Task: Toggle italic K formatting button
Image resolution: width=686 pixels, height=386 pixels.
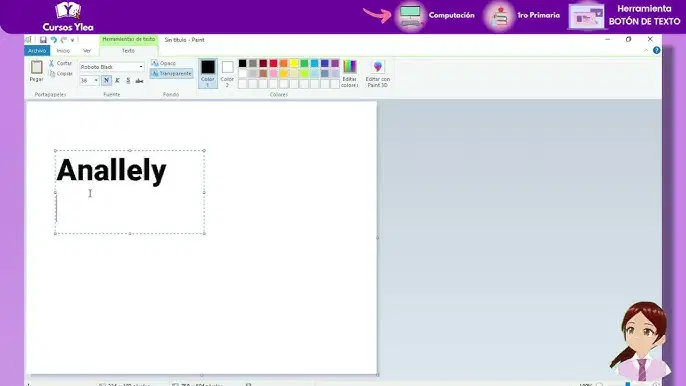Action: 117,81
